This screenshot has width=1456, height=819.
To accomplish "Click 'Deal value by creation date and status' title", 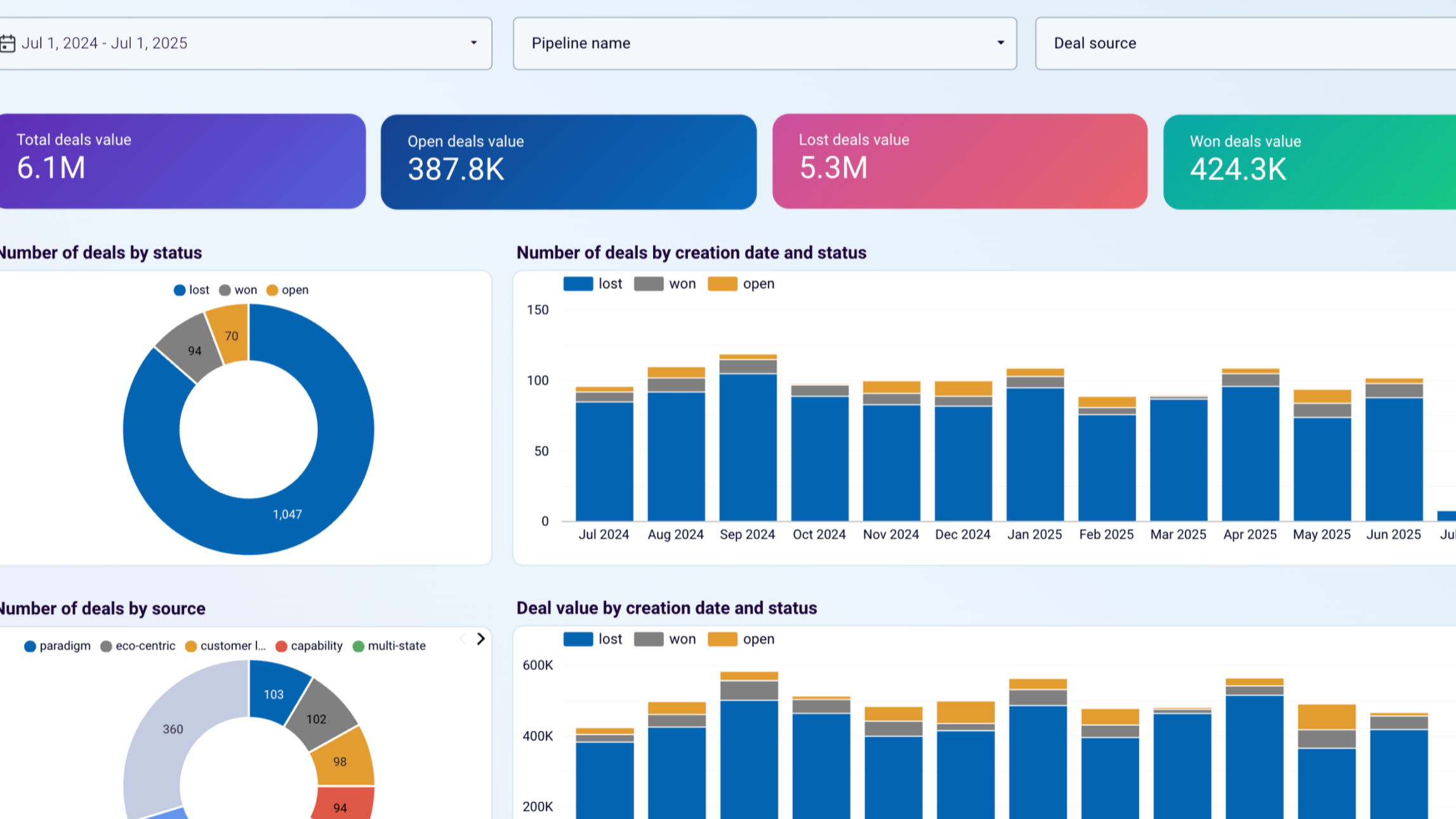I will click(666, 608).
